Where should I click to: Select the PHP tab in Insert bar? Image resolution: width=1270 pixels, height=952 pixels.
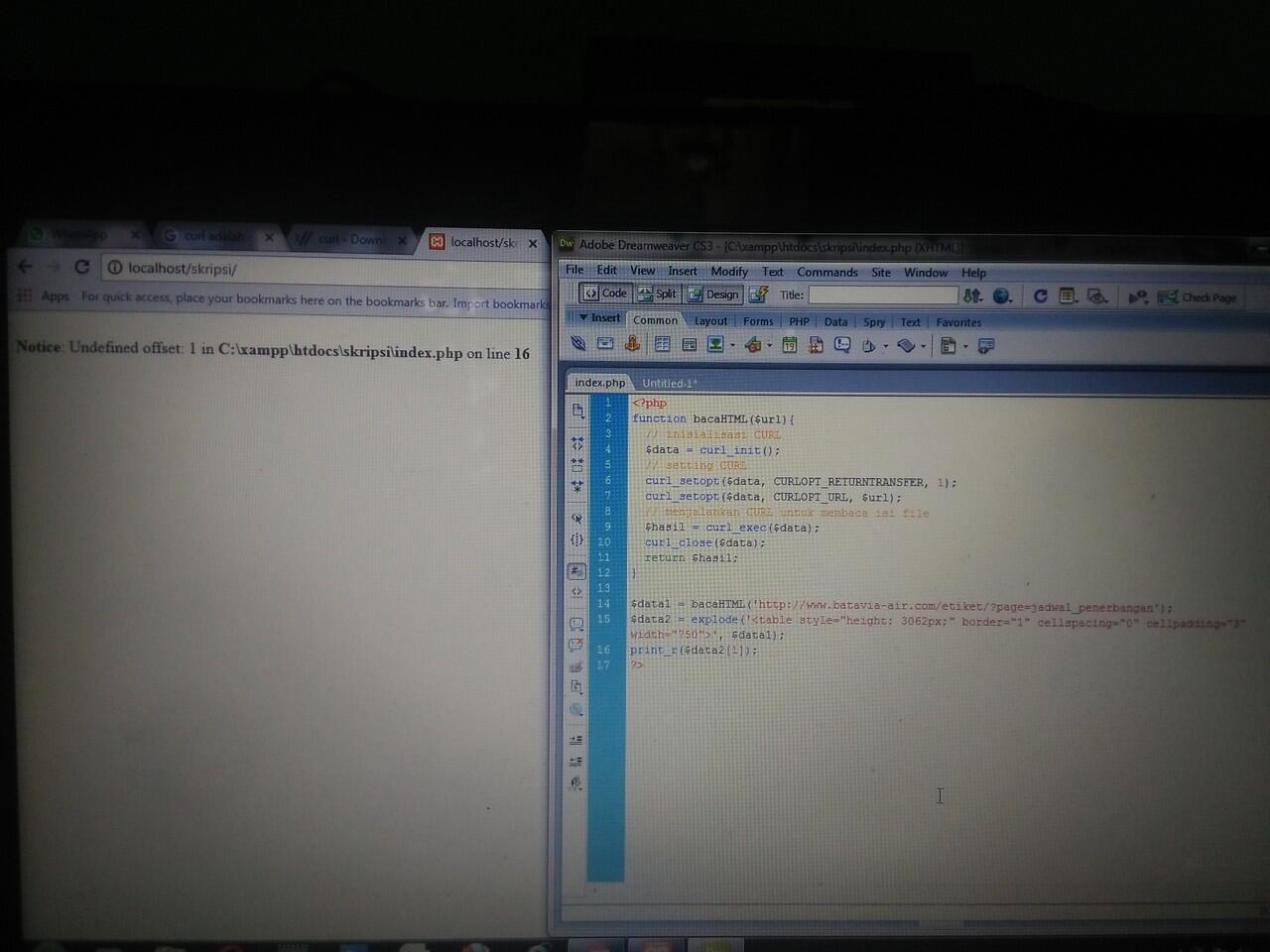(x=799, y=321)
